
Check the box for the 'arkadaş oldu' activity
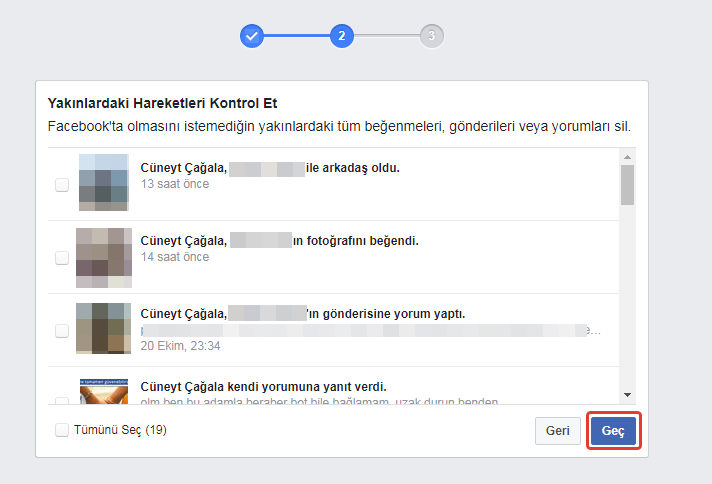62,184
